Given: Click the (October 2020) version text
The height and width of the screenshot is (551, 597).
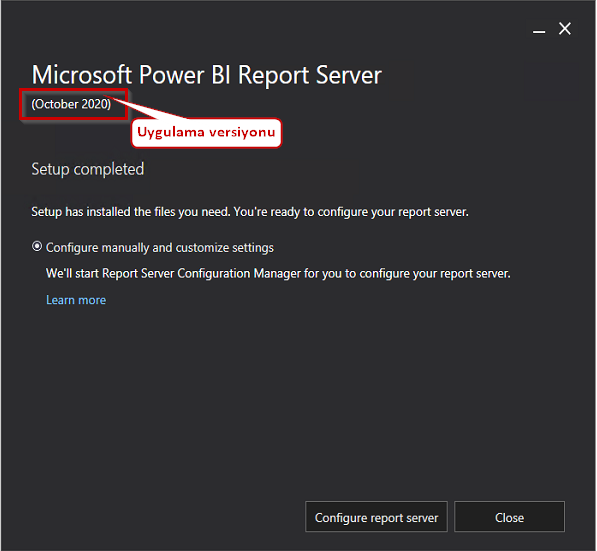Looking at the screenshot, I should click(x=71, y=104).
